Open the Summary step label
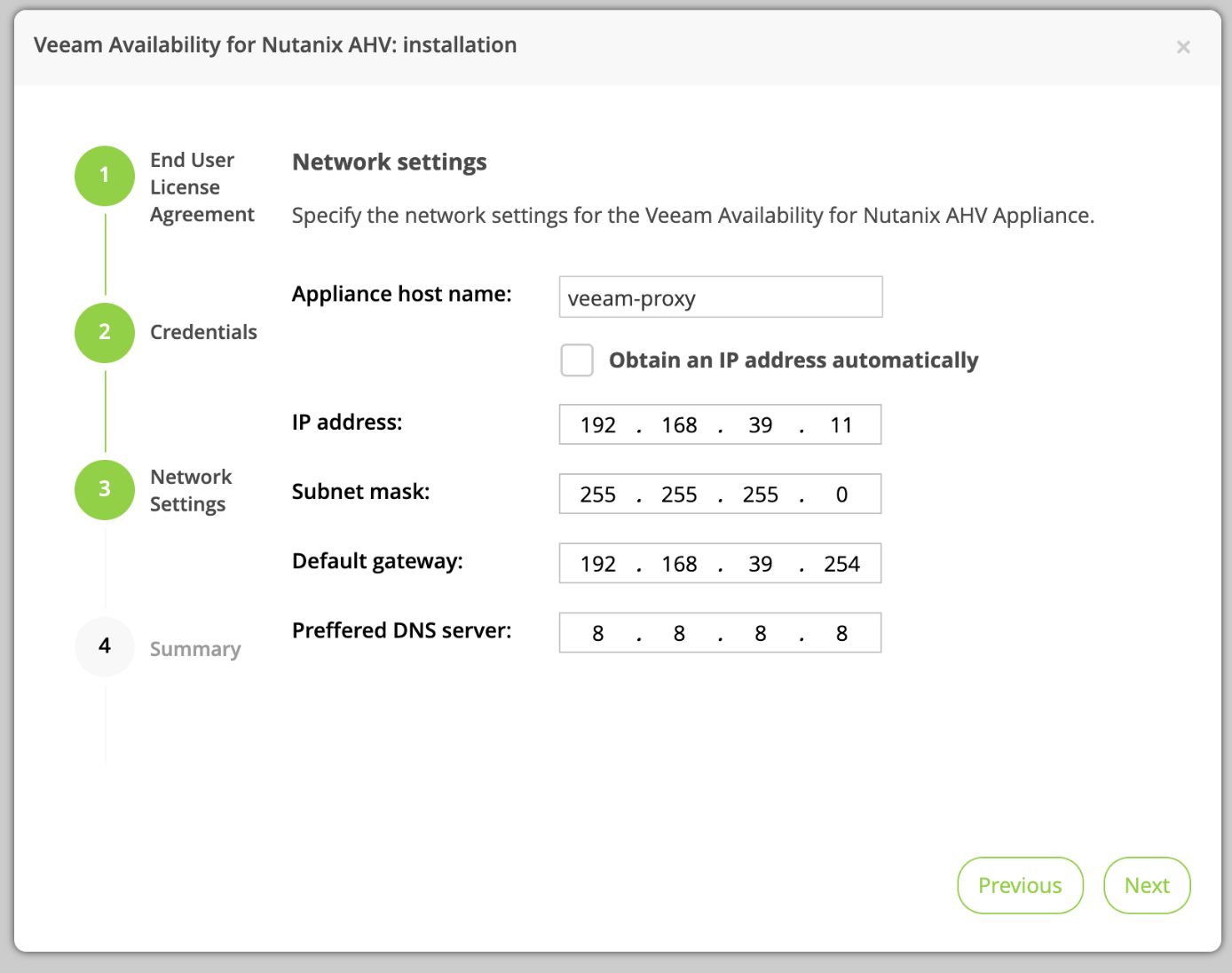The height and width of the screenshot is (973, 1232). pos(195,649)
